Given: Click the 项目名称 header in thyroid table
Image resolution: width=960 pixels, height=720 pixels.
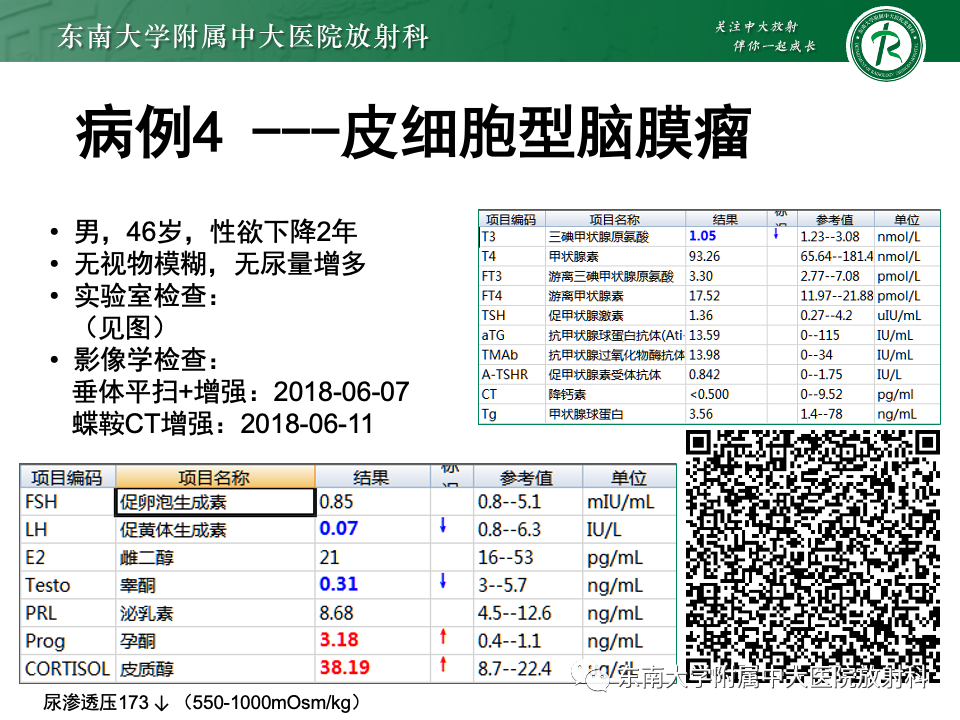Looking at the screenshot, I should pos(615,219).
